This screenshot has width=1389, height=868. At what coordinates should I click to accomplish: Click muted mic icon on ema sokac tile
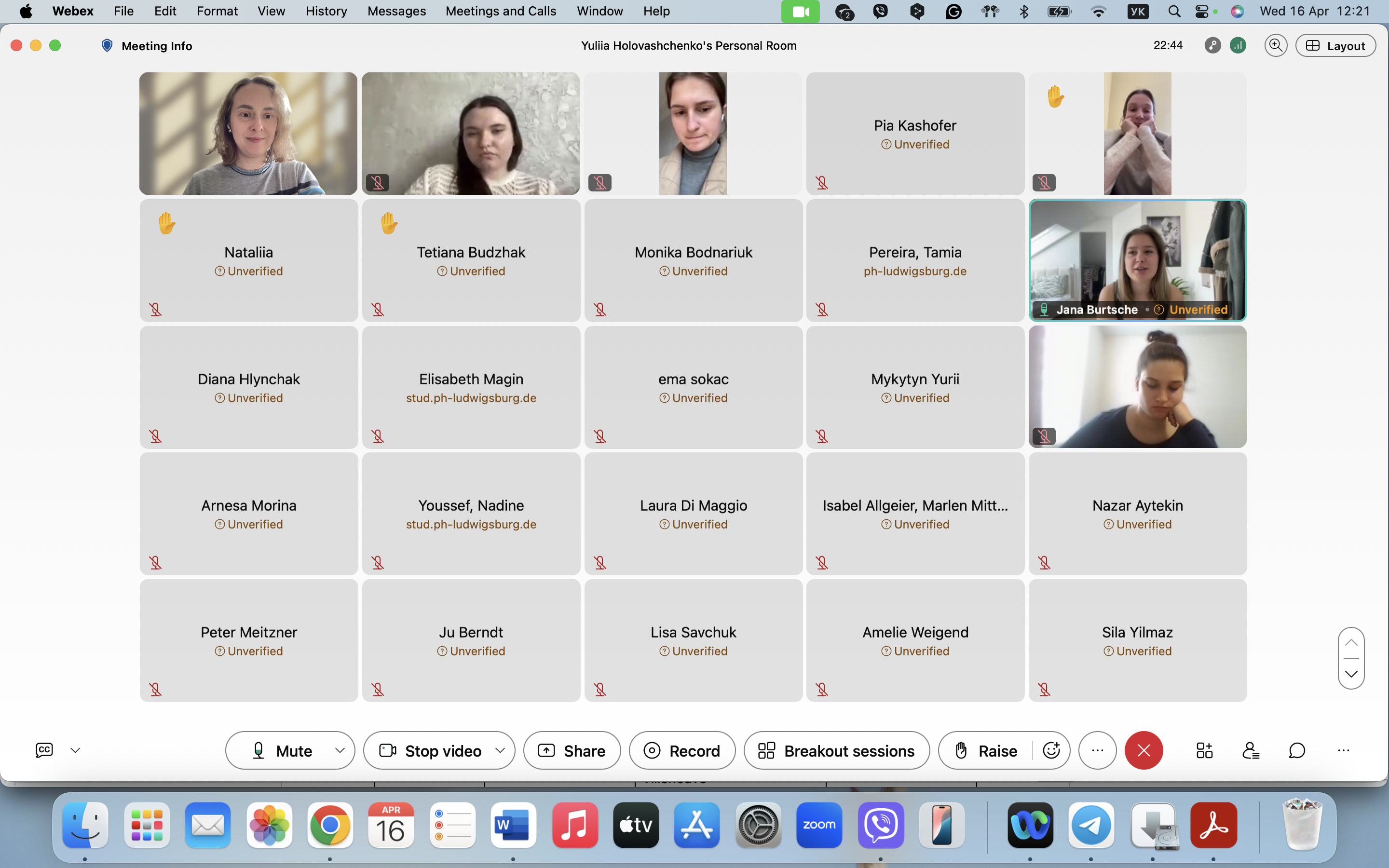[x=600, y=436]
